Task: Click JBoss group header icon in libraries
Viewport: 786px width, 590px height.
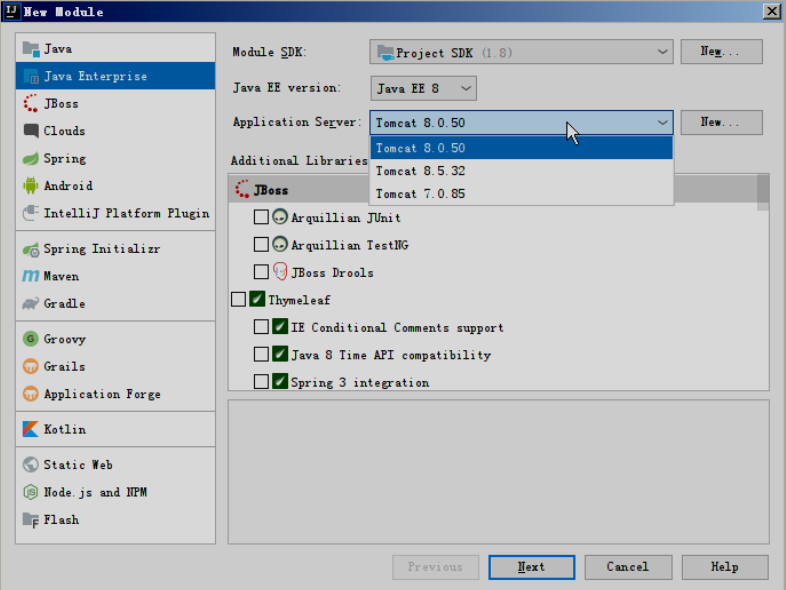Action: [243, 189]
